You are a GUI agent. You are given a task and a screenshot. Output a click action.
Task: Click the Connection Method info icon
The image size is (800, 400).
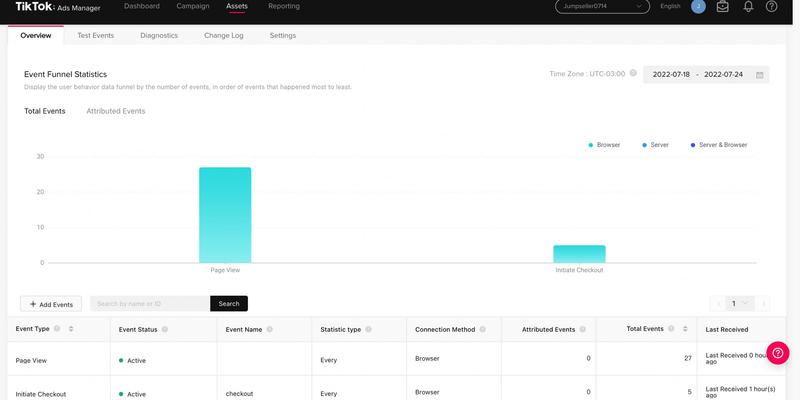click(x=483, y=330)
